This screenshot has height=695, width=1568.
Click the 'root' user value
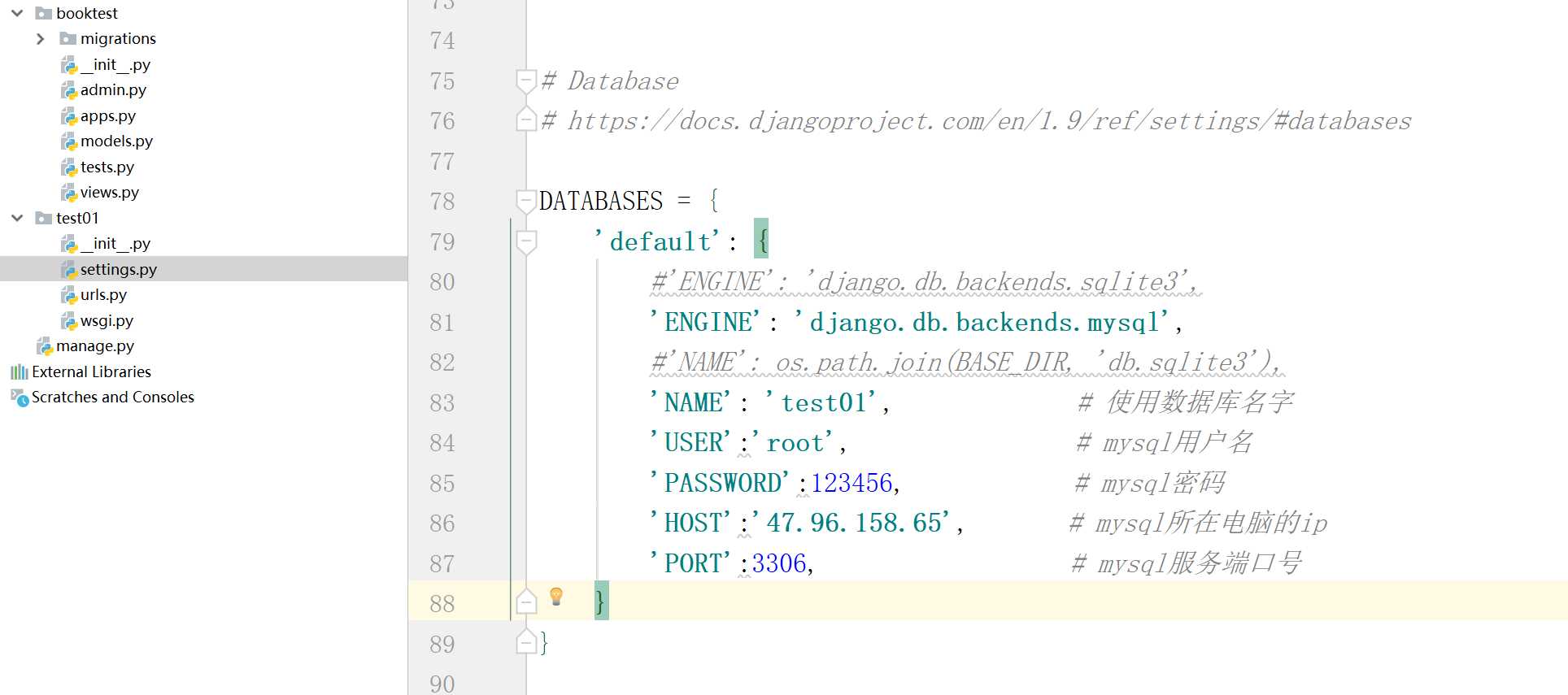pos(794,443)
